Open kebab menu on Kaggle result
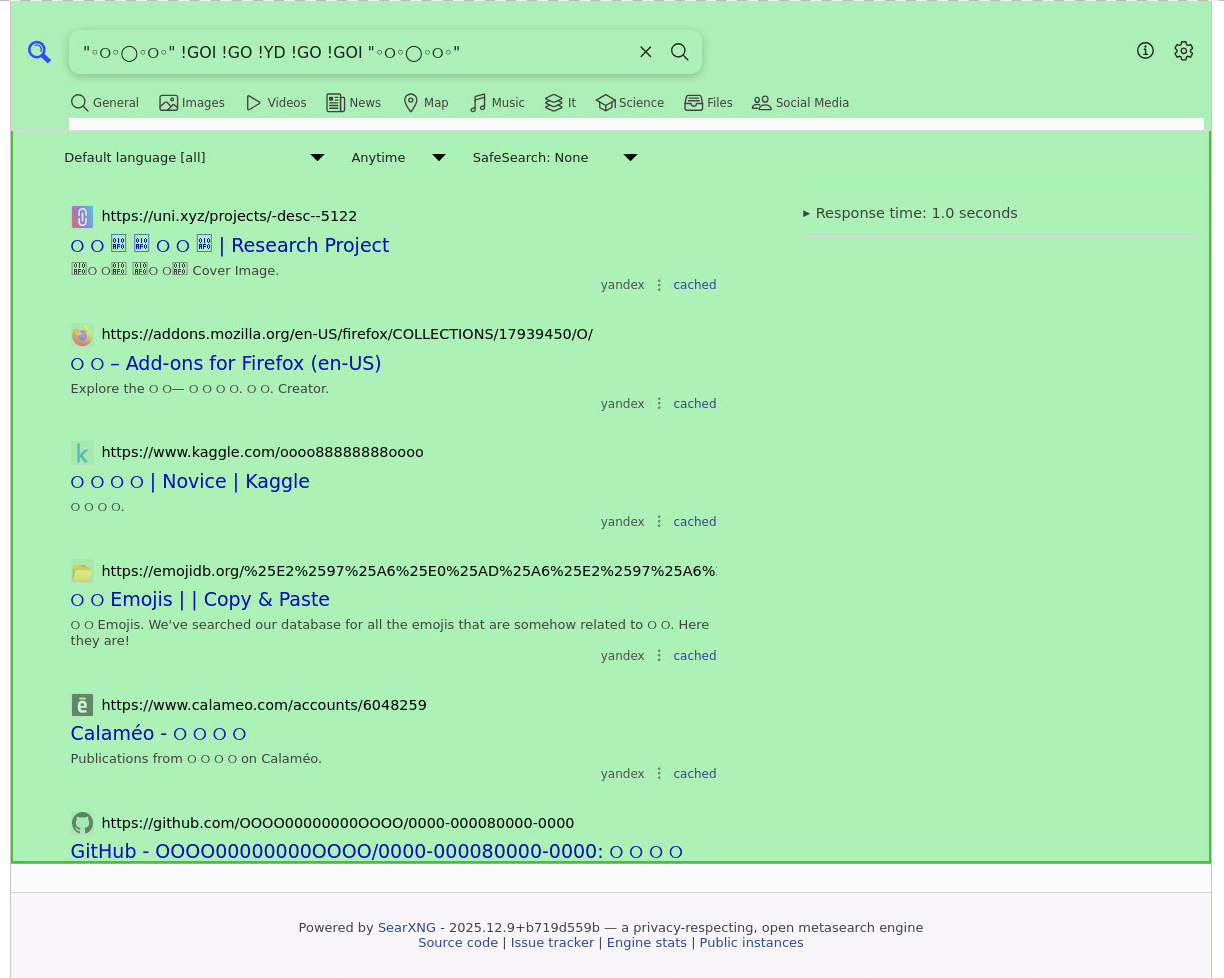 coord(659,522)
